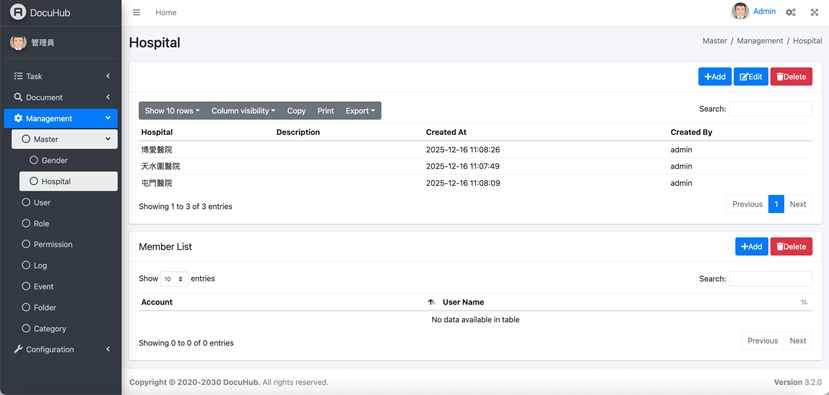Screen dimensions: 829x395
Task: Select the 博愛醫院 row
Action: (x=475, y=150)
